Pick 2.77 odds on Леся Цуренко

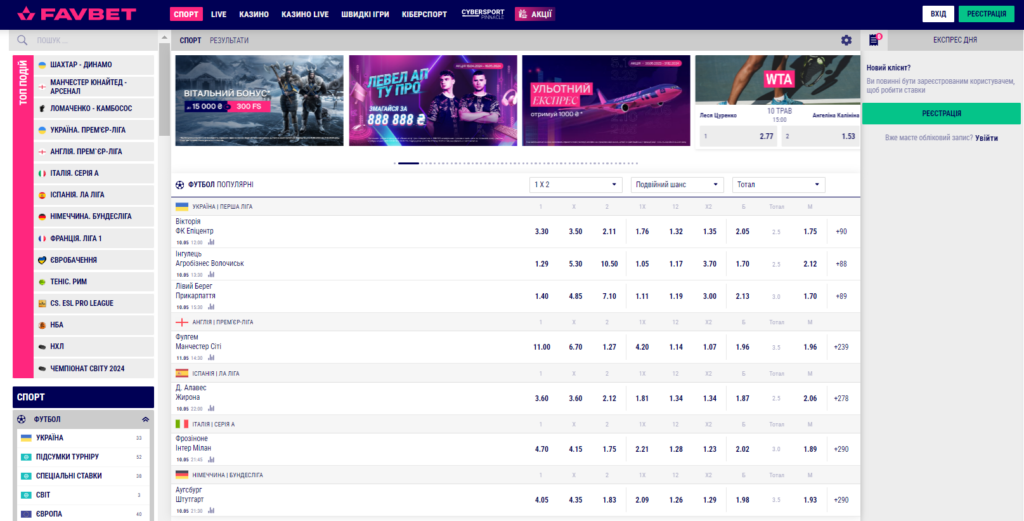pyautogui.click(x=738, y=136)
